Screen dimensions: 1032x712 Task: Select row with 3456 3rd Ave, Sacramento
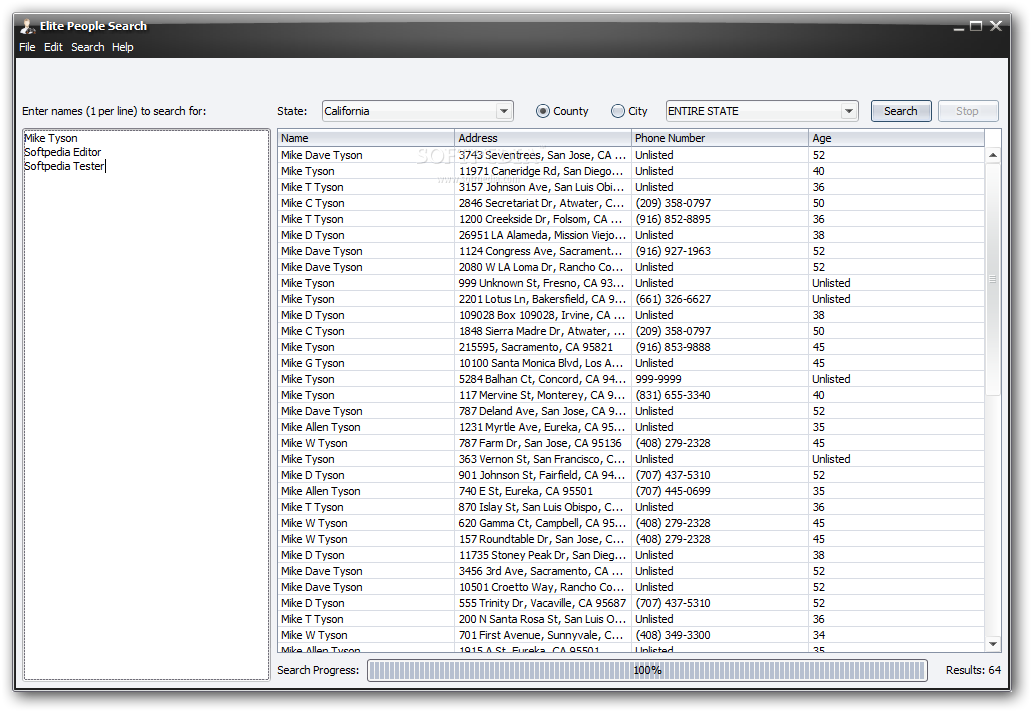tap(631, 572)
